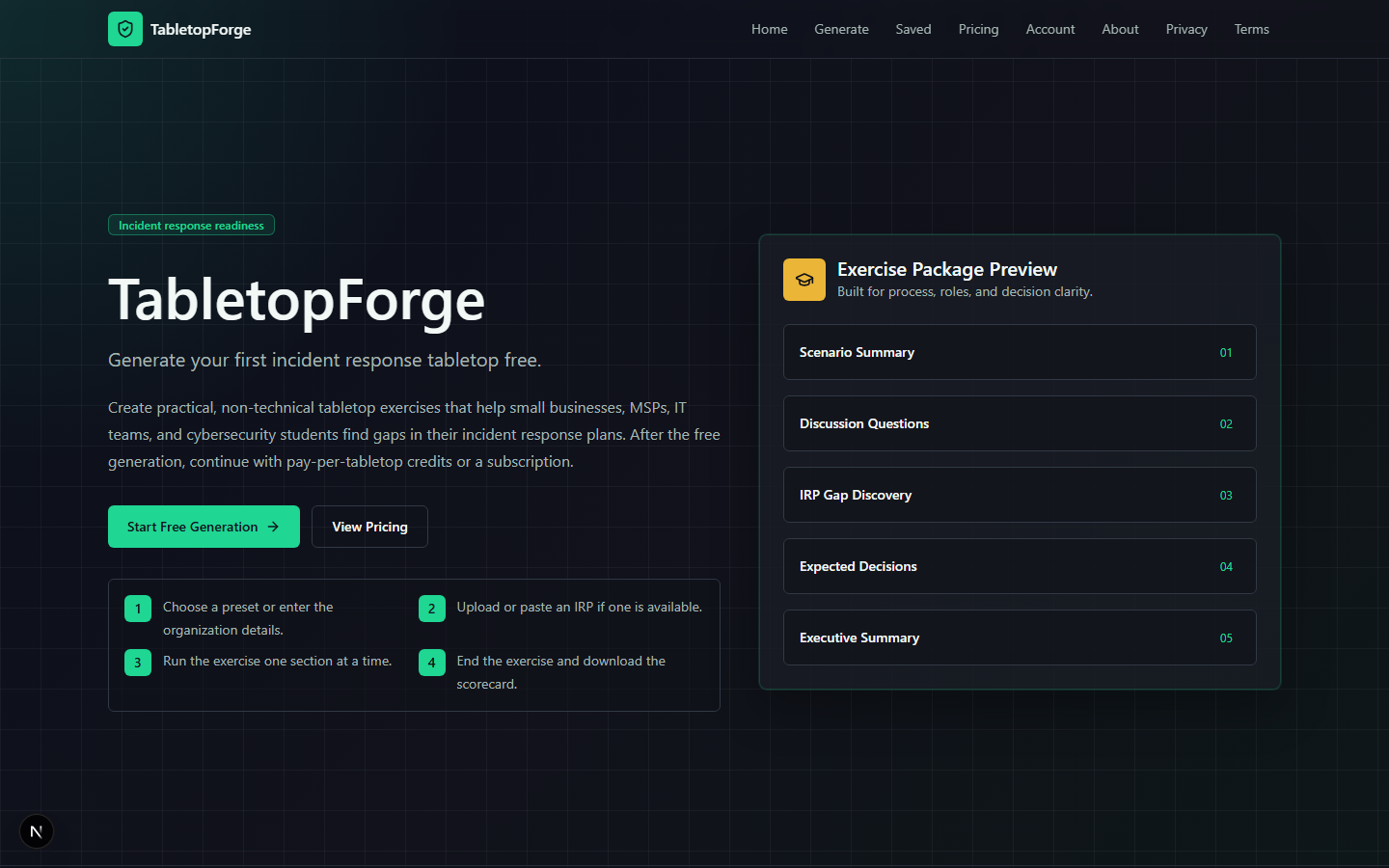Select the IRP Gap Discovery row
This screenshot has height=868, width=1389.
tap(1020, 495)
